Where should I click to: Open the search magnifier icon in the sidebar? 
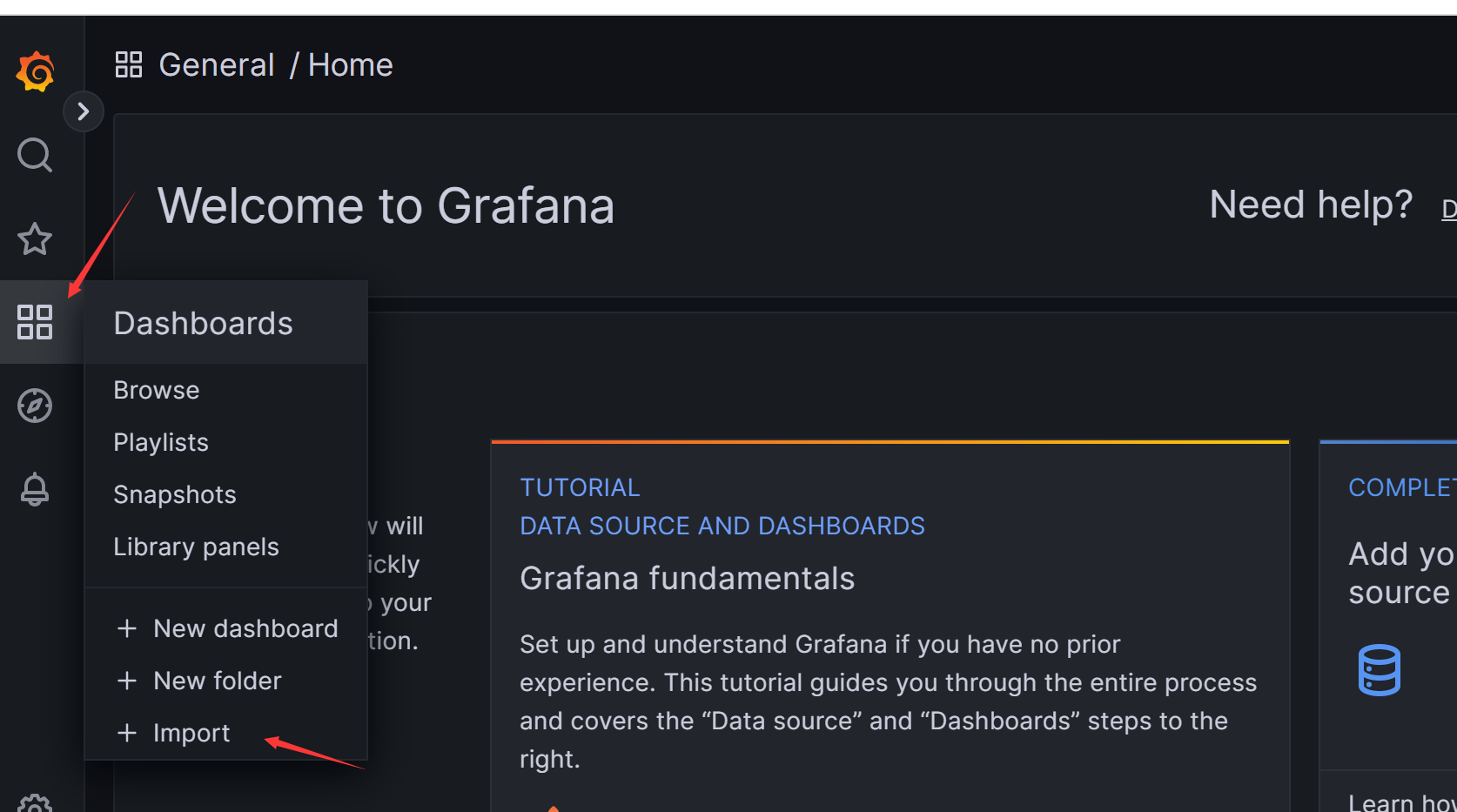coord(35,155)
